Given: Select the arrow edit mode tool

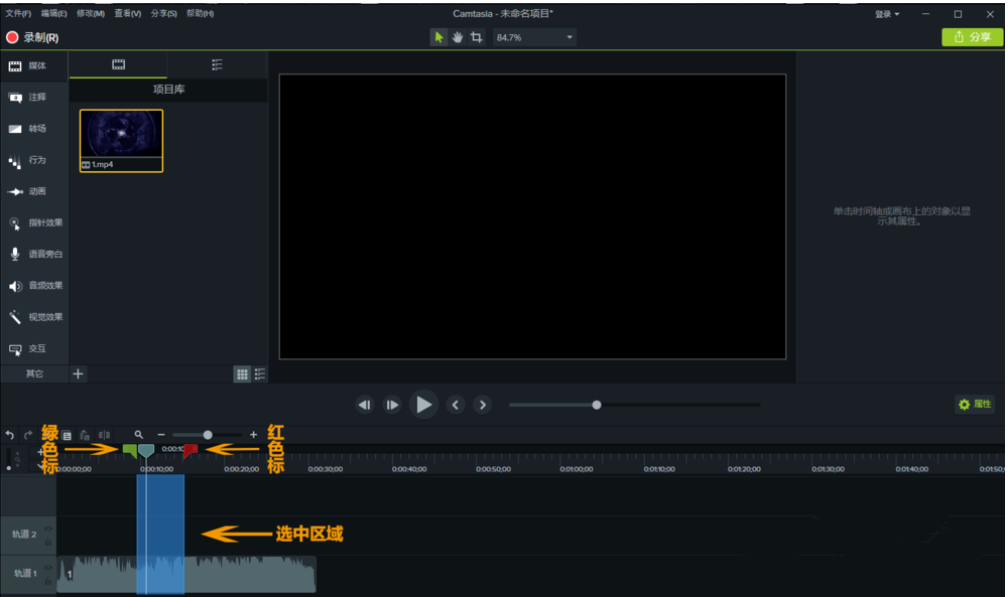Looking at the screenshot, I should pyautogui.click(x=438, y=37).
